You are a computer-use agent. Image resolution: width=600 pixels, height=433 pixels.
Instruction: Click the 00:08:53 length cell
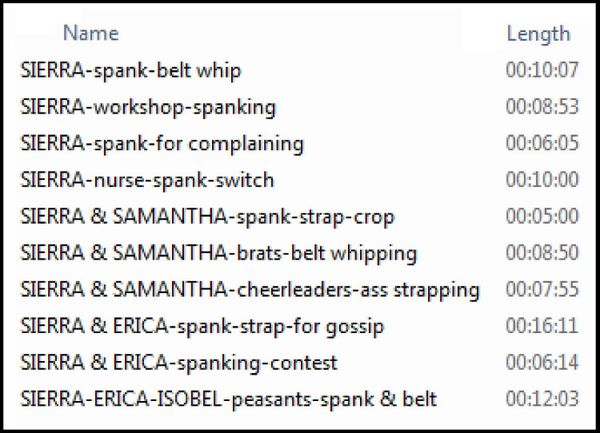[542, 107]
